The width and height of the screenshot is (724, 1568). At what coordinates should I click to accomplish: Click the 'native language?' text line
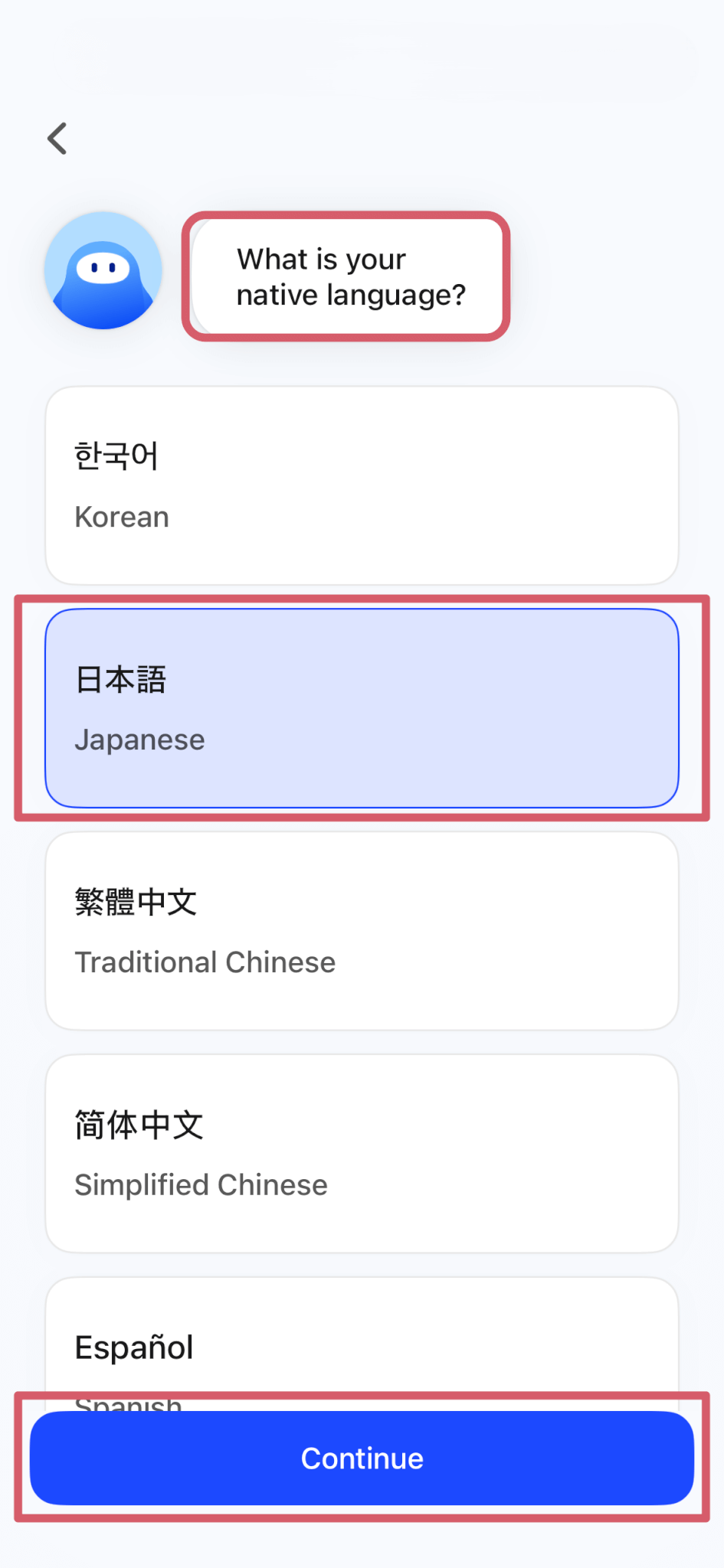click(x=351, y=295)
